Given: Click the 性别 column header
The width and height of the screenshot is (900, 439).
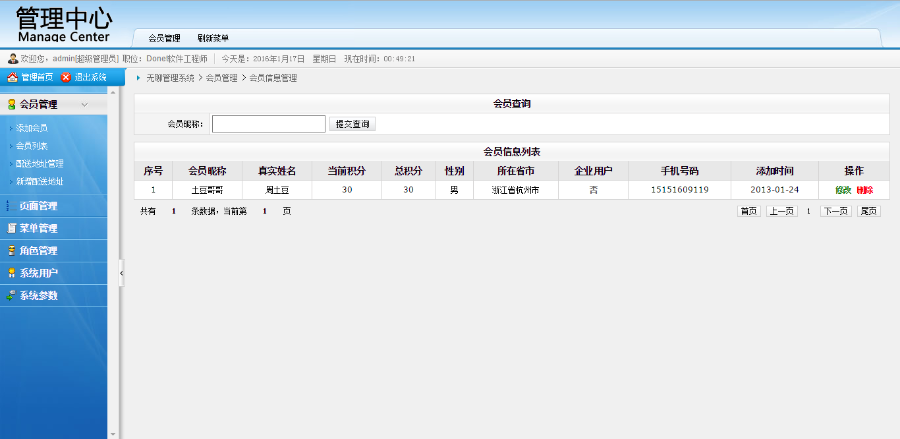Looking at the screenshot, I should coord(455,171).
